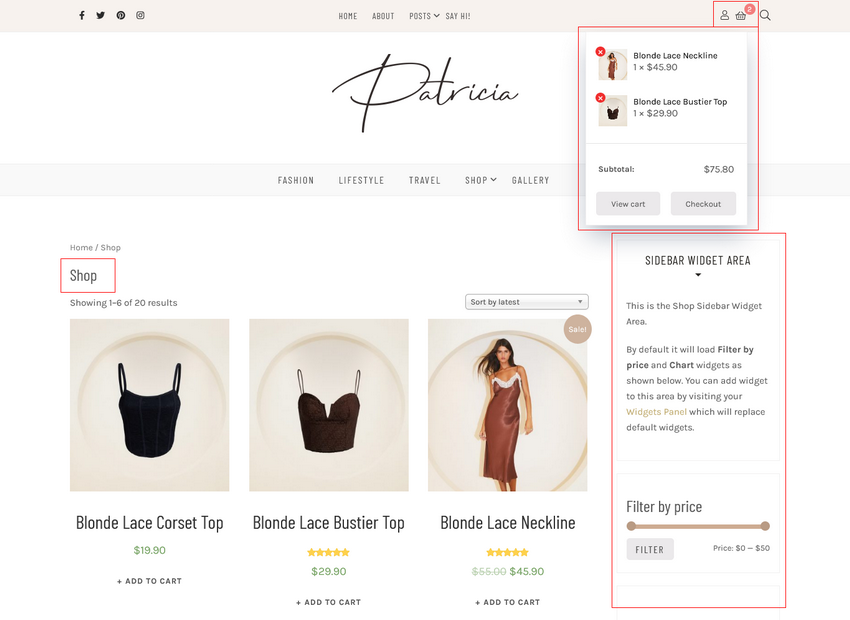Open Blonde Lace Neckline mini cart thumbnail
The width and height of the screenshot is (850, 620).
(613, 65)
